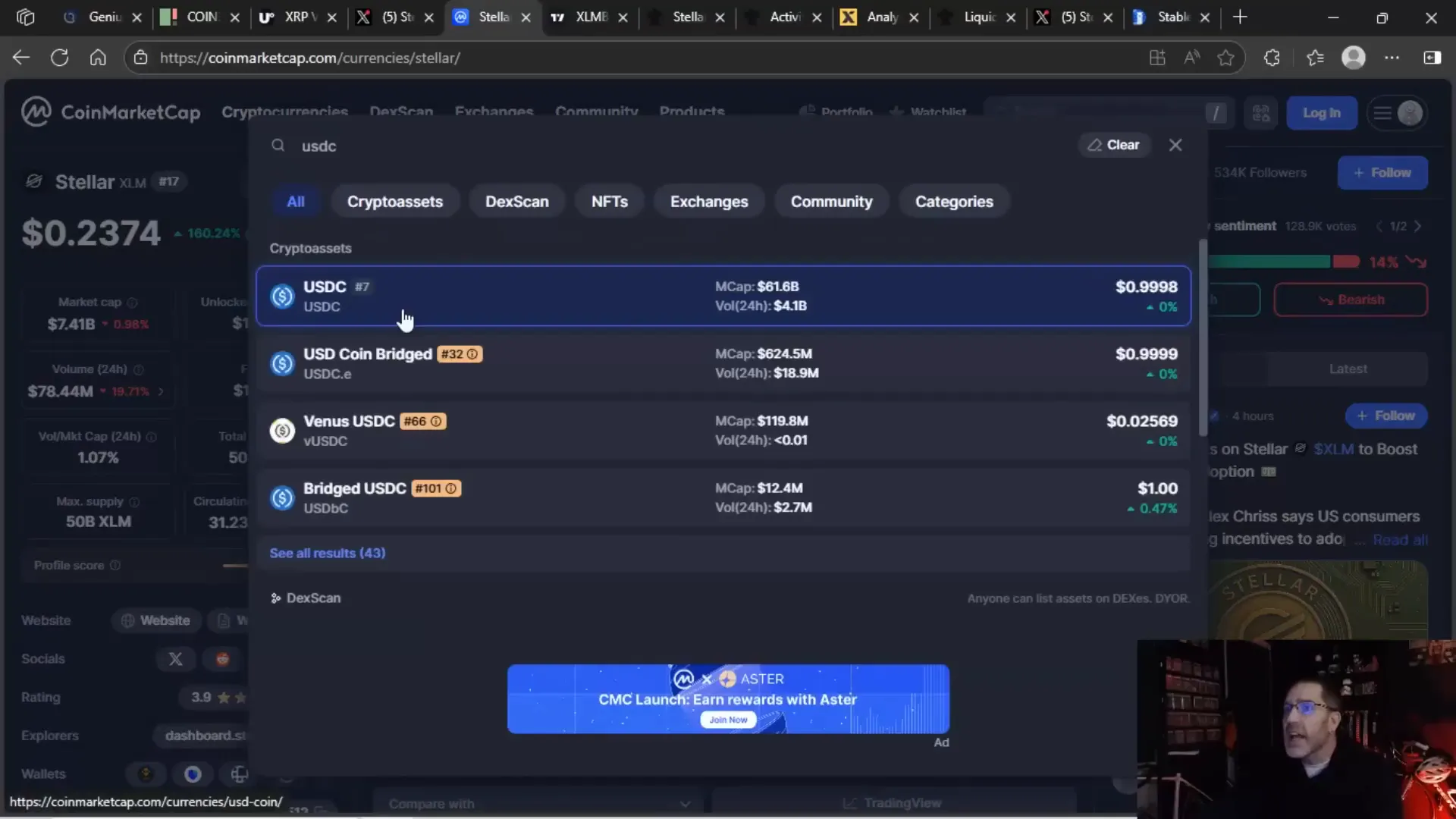Open a new browser tab
The image size is (1456, 819).
coord(1240,17)
